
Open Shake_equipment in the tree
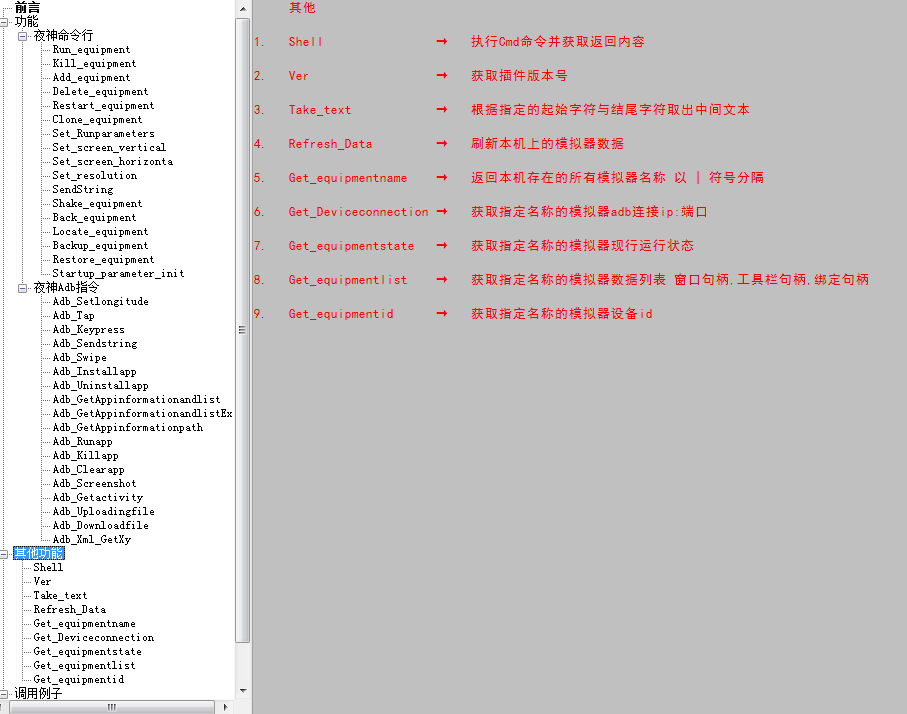click(97, 204)
